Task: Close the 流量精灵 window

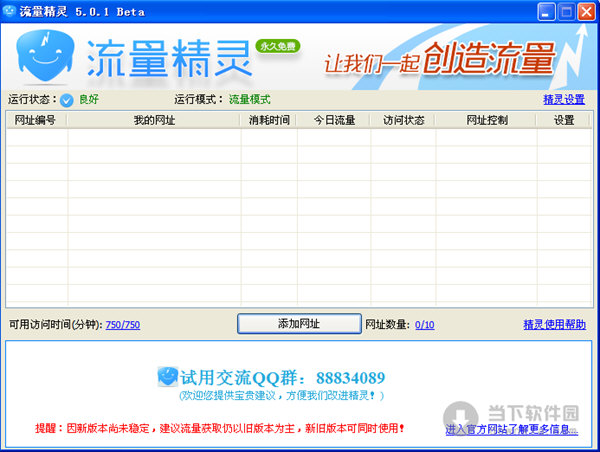Action: click(586, 12)
